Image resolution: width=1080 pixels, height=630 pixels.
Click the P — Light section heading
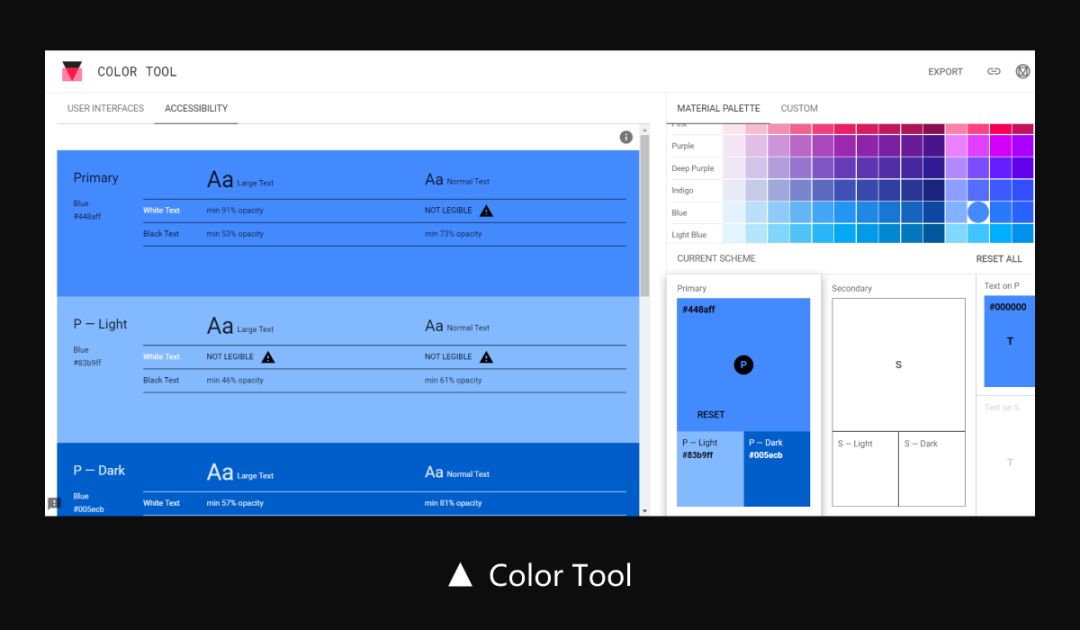click(x=100, y=324)
